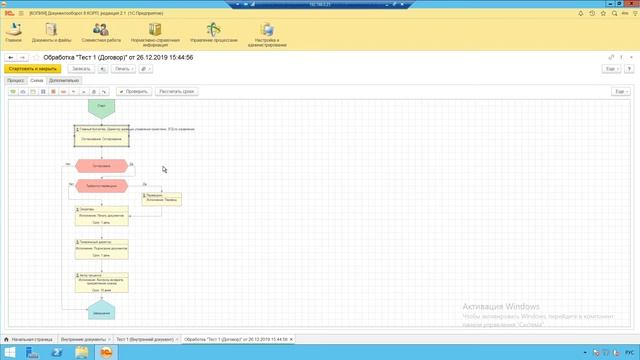
Task: Click the Рассчитать сроки button
Action: pos(176,92)
